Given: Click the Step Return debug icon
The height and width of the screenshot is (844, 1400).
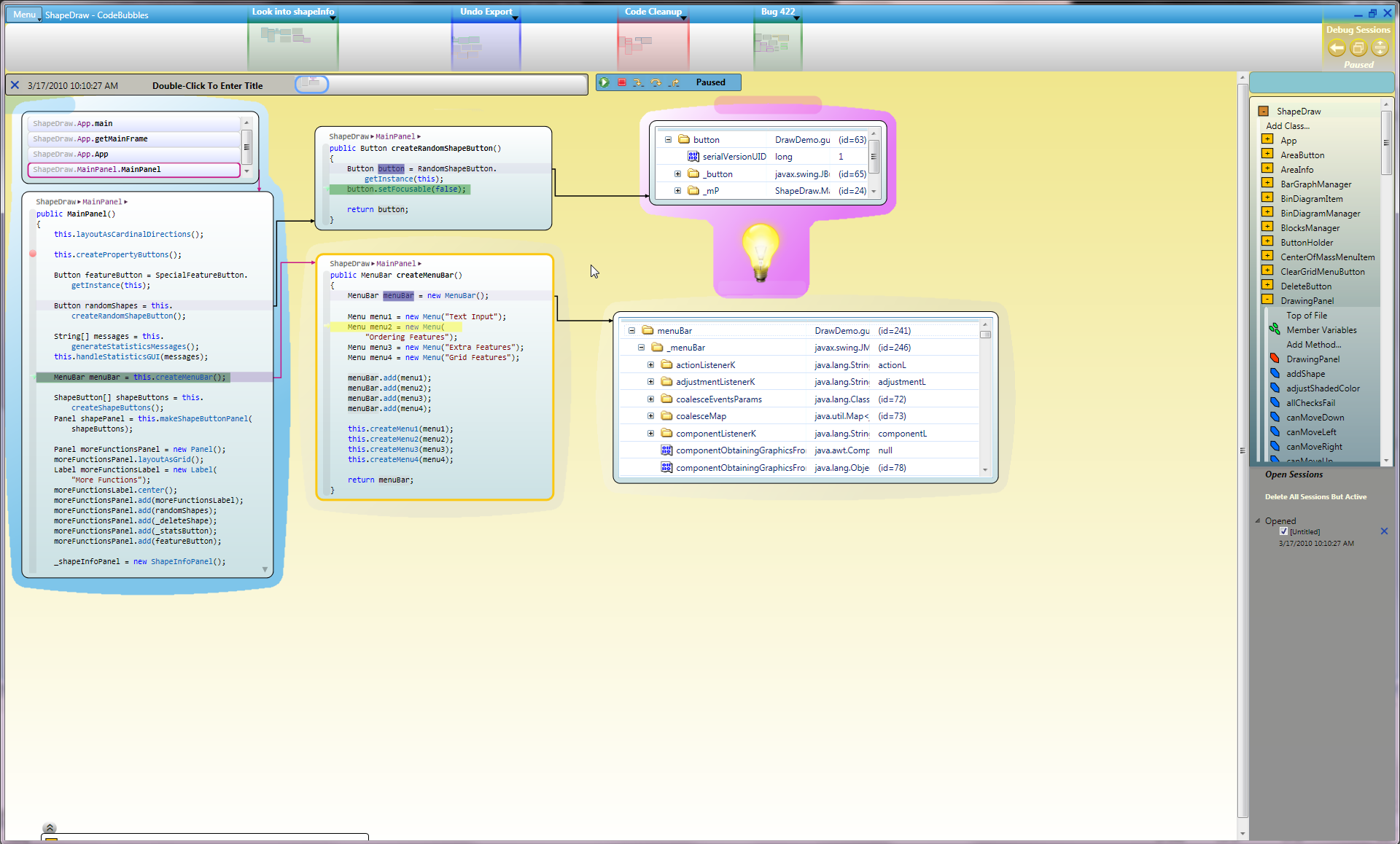Looking at the screenshot, I should point(674,82).
